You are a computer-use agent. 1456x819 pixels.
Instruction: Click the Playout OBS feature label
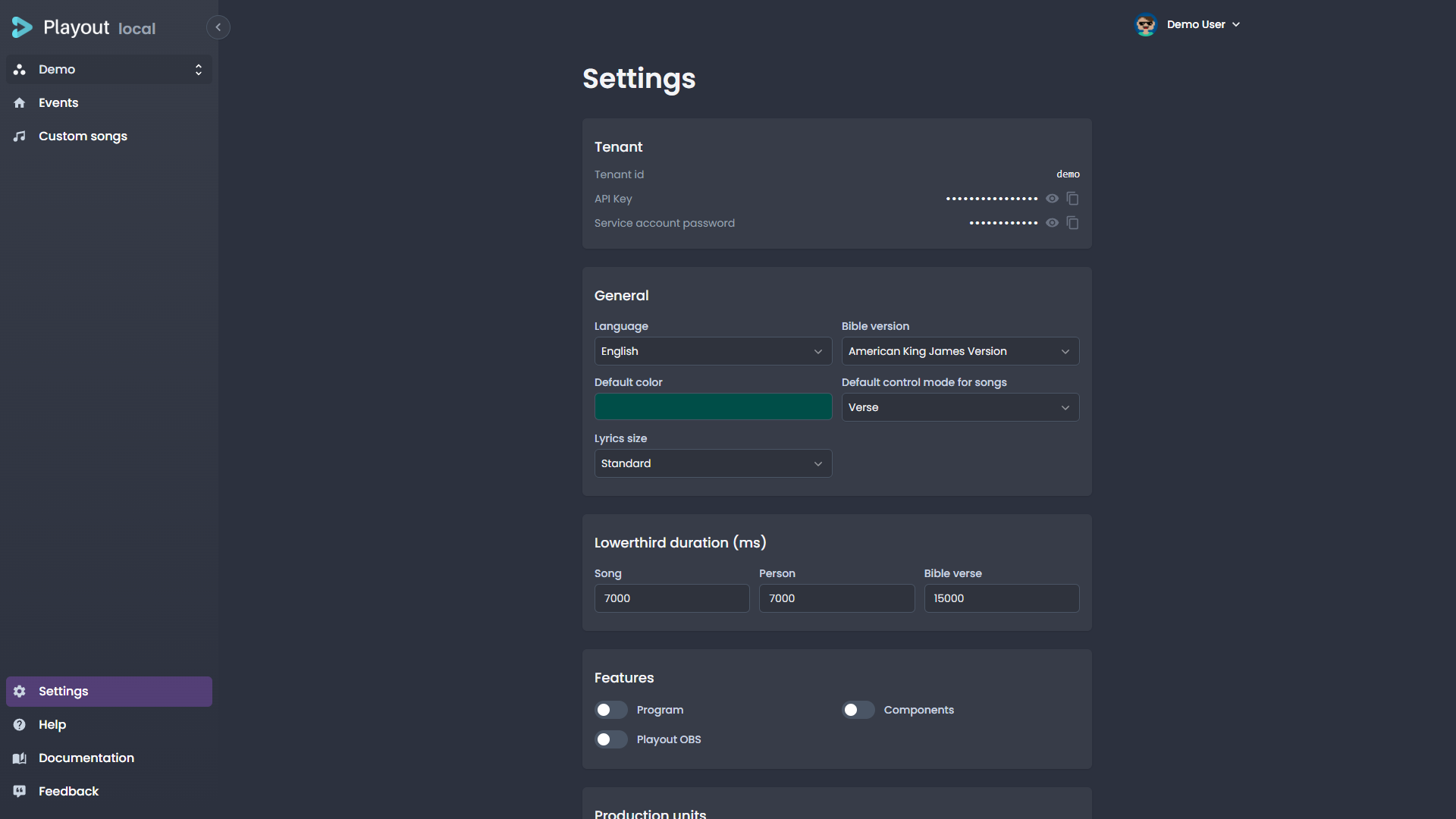(x=669, y=739)
